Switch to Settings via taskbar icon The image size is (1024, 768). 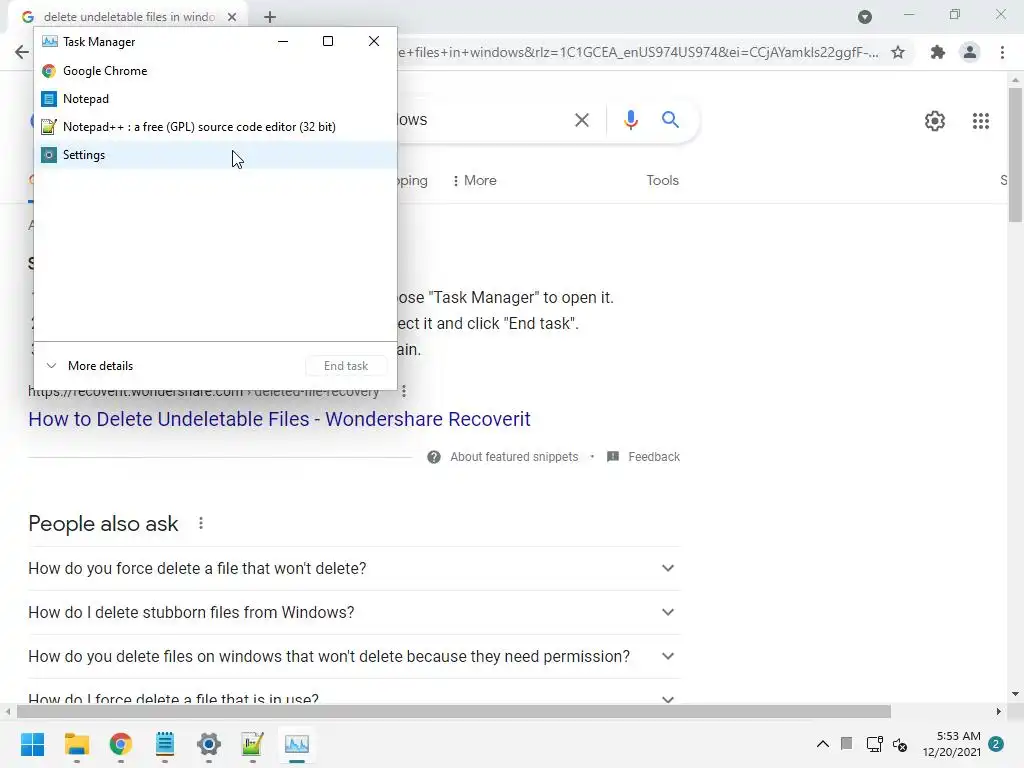tap(209, 744)
